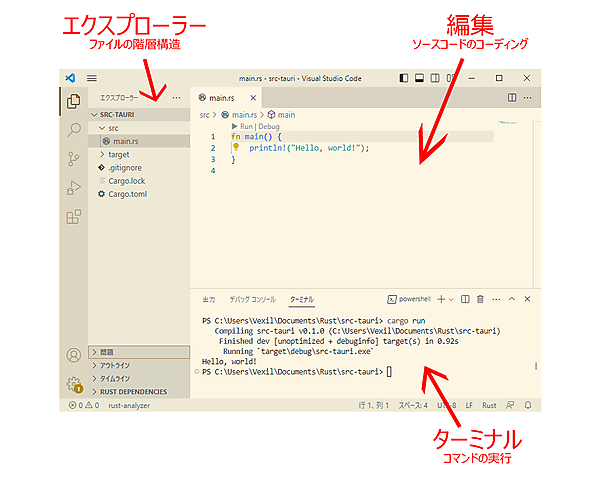Open the Cargo.toml file in explorer

[127, 194]
